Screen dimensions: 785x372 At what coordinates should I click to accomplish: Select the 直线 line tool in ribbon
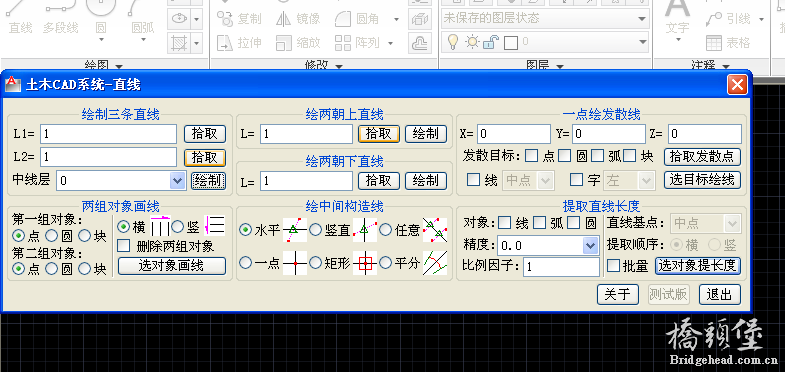21,18
